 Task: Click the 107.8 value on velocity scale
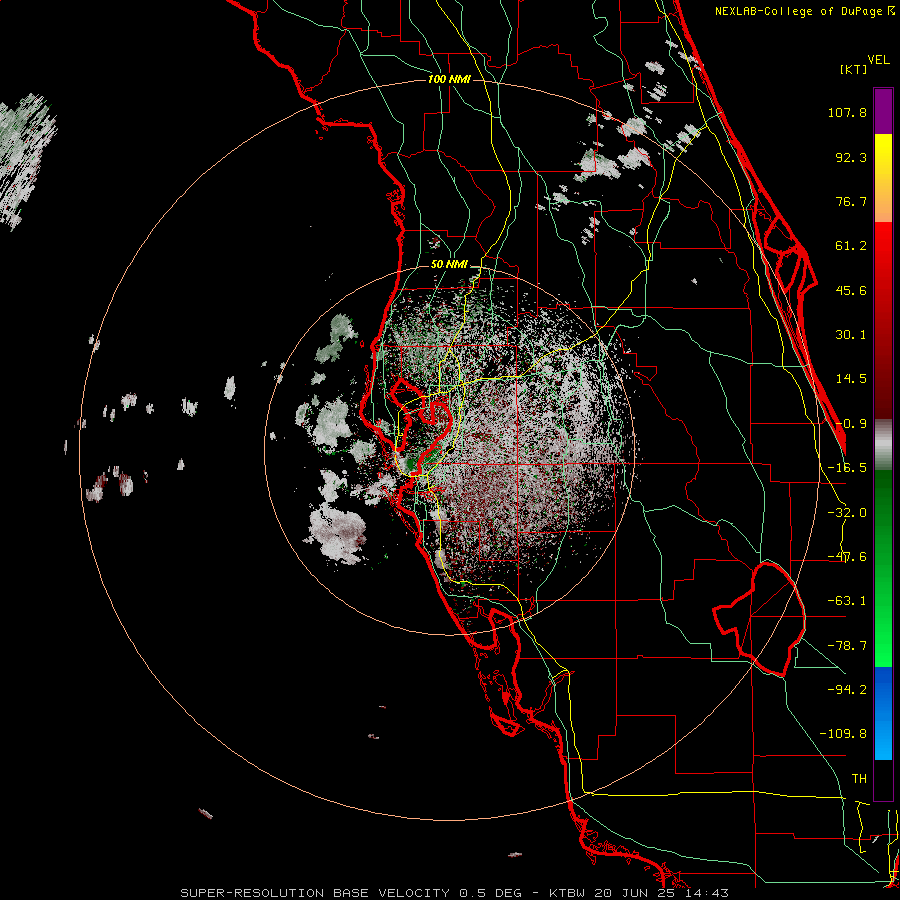point(847,112)
